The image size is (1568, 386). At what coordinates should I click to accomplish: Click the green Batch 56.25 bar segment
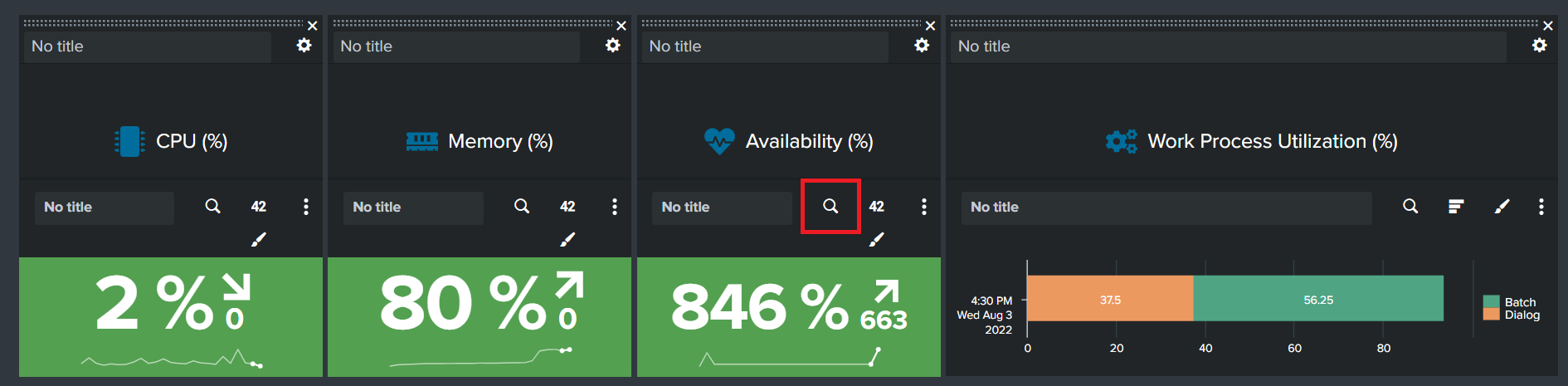[x=1317, y=299]
